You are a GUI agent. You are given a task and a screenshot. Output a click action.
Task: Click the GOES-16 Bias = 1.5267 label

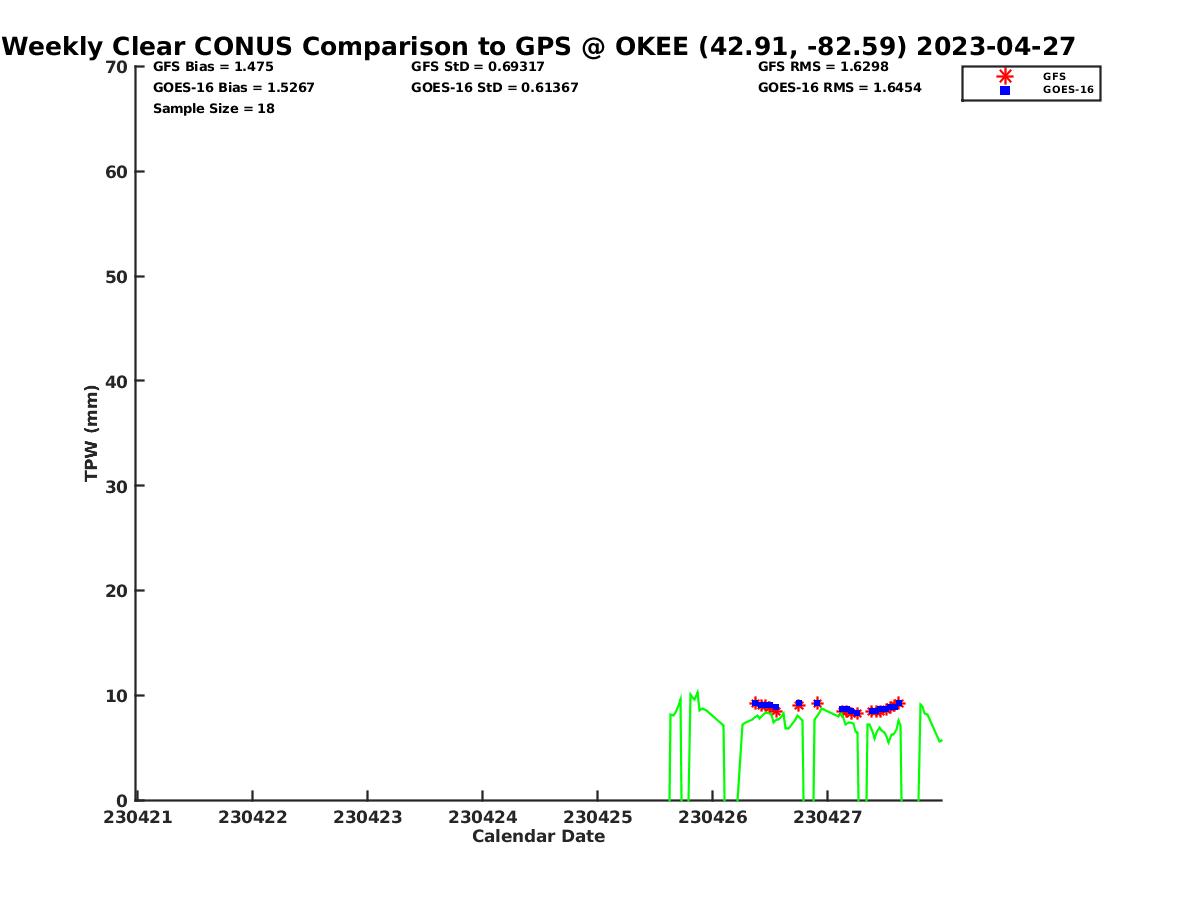[x=233, y=88]
